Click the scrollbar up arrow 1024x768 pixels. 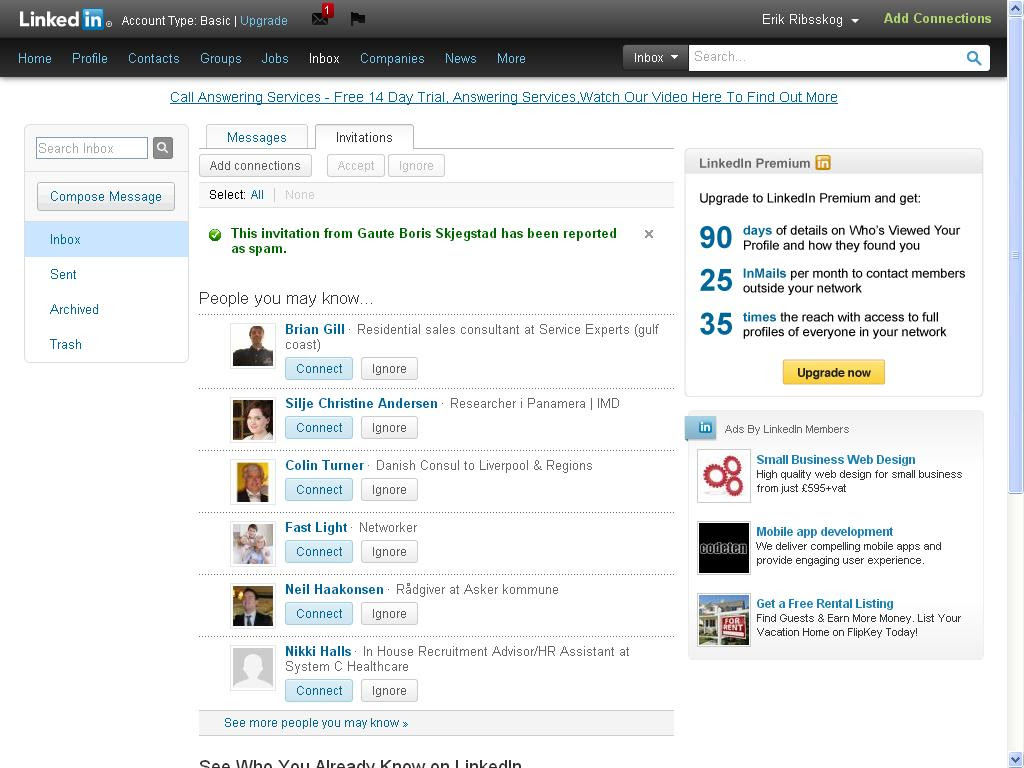(1016, 8)
